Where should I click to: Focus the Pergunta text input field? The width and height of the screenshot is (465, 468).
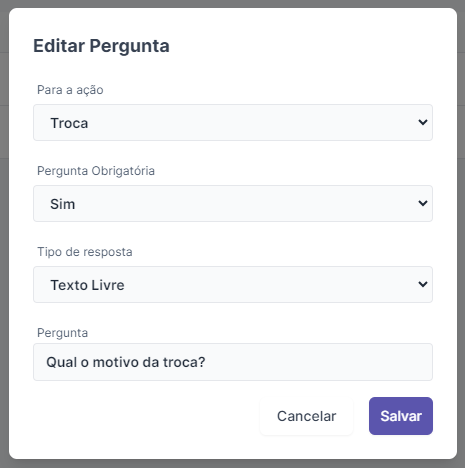233,362
